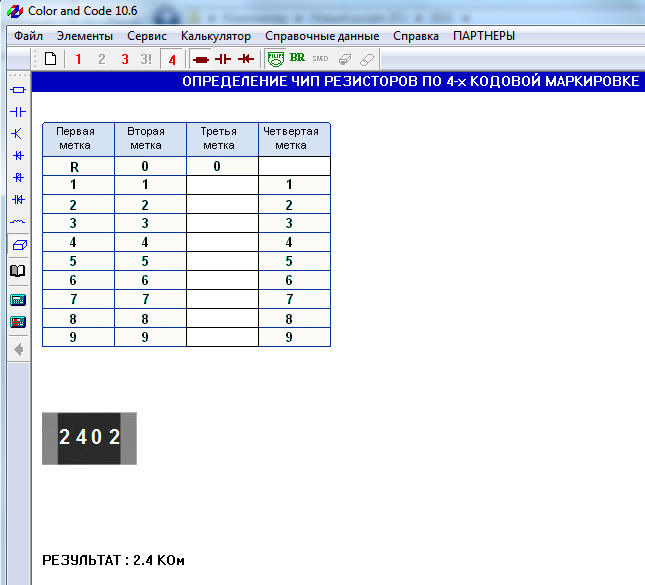Open the Элементы menu

85,36
